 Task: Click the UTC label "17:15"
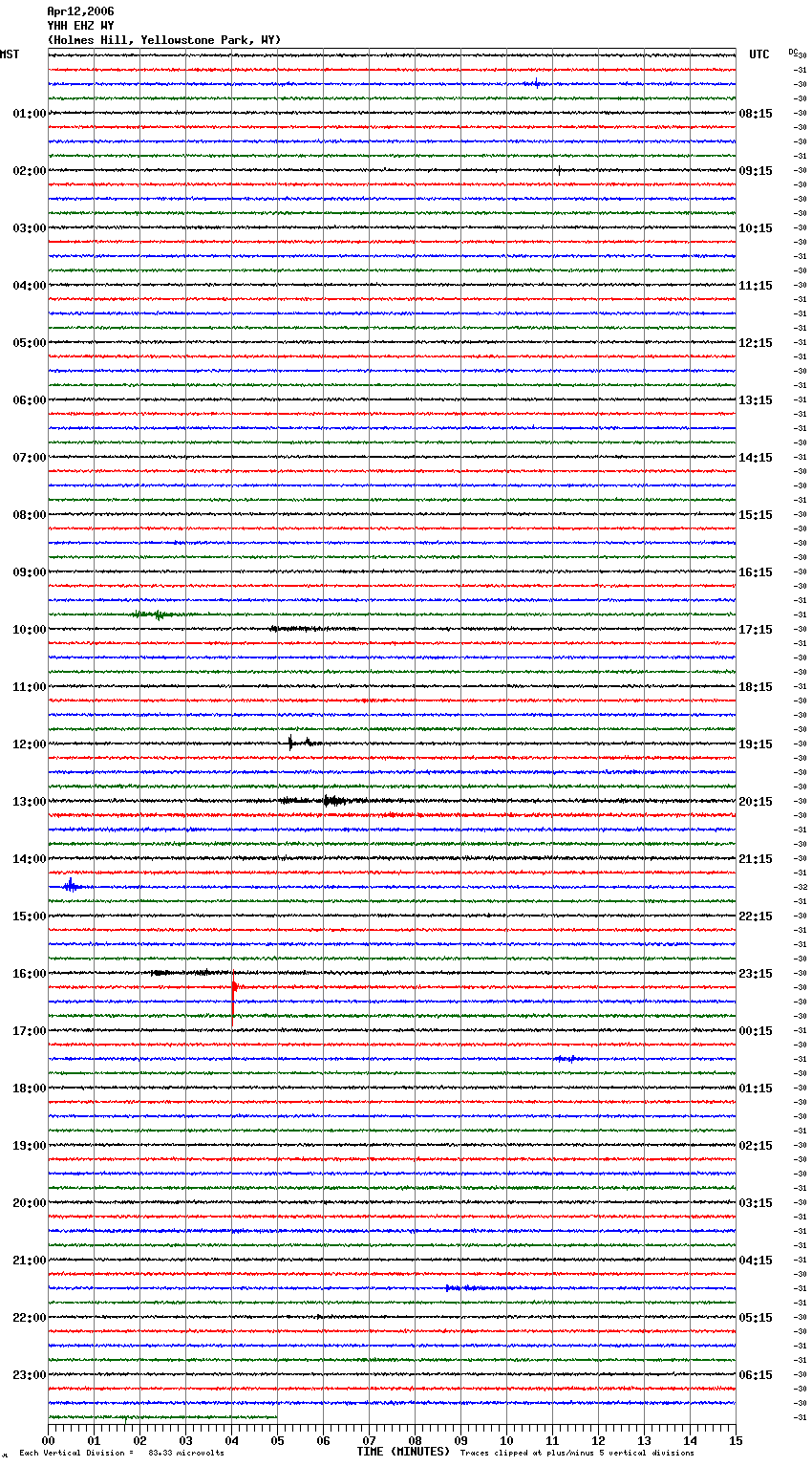tap(756, 630)
